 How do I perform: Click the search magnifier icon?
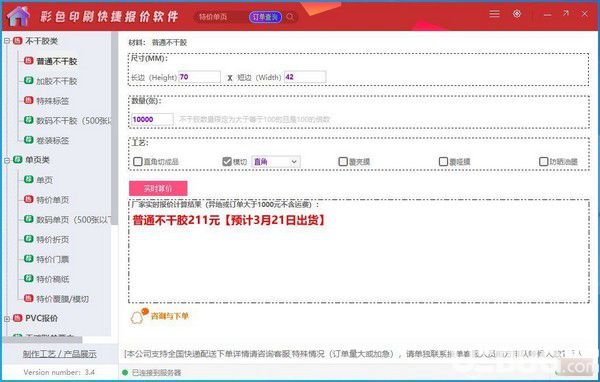(x=290, y=17)
